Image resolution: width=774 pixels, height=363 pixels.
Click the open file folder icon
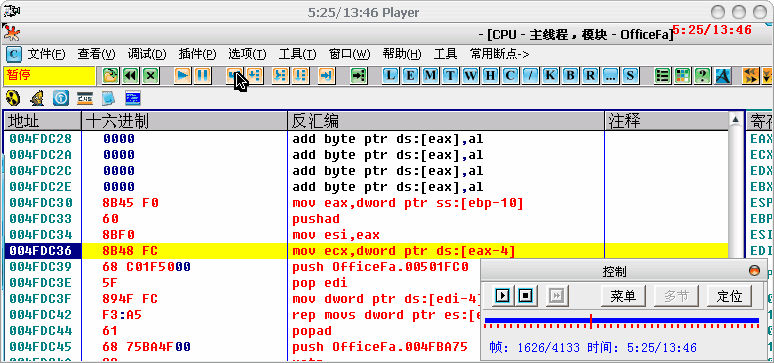111,76
